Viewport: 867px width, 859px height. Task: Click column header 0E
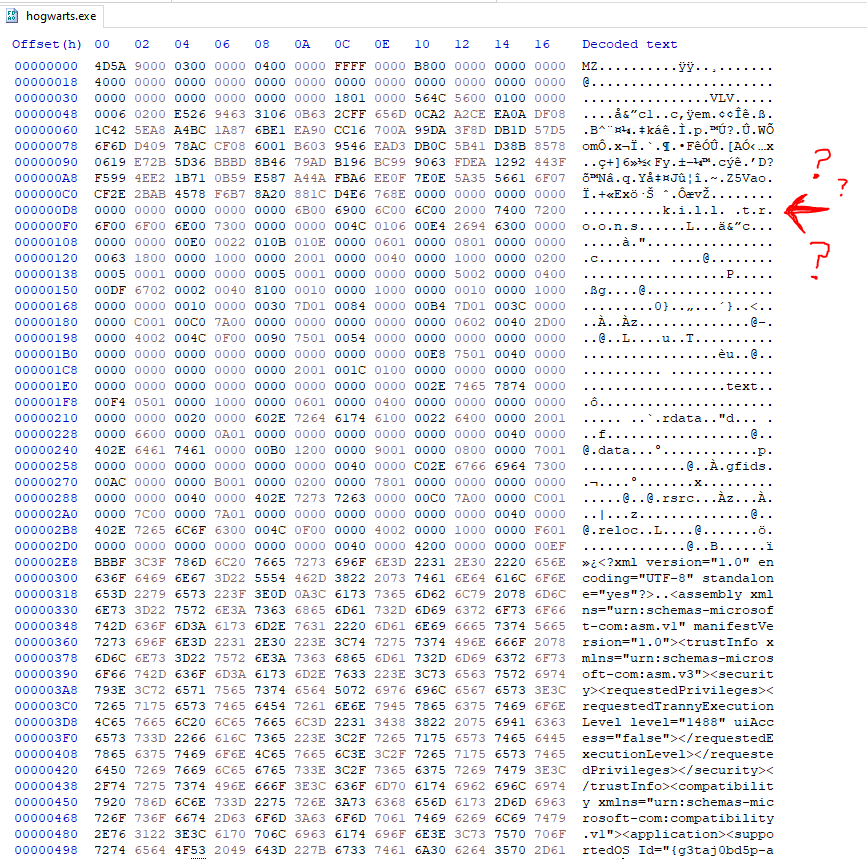(x=382, y=44)
